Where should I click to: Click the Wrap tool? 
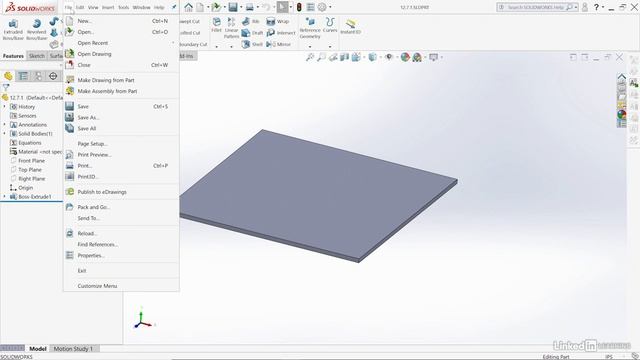pyautogui.click(x=278, y=21)
